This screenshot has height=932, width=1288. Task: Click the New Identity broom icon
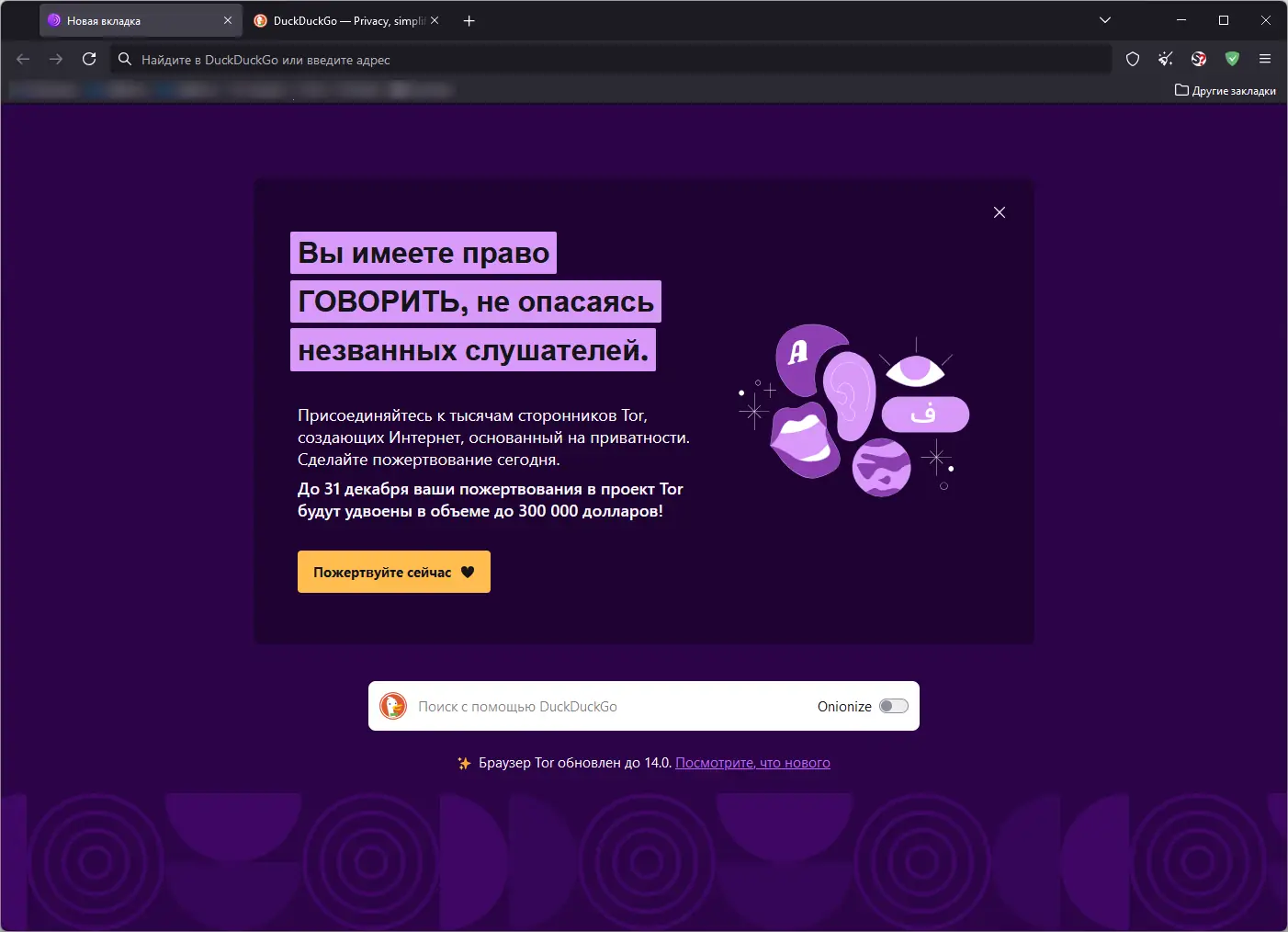[1166, 59]
